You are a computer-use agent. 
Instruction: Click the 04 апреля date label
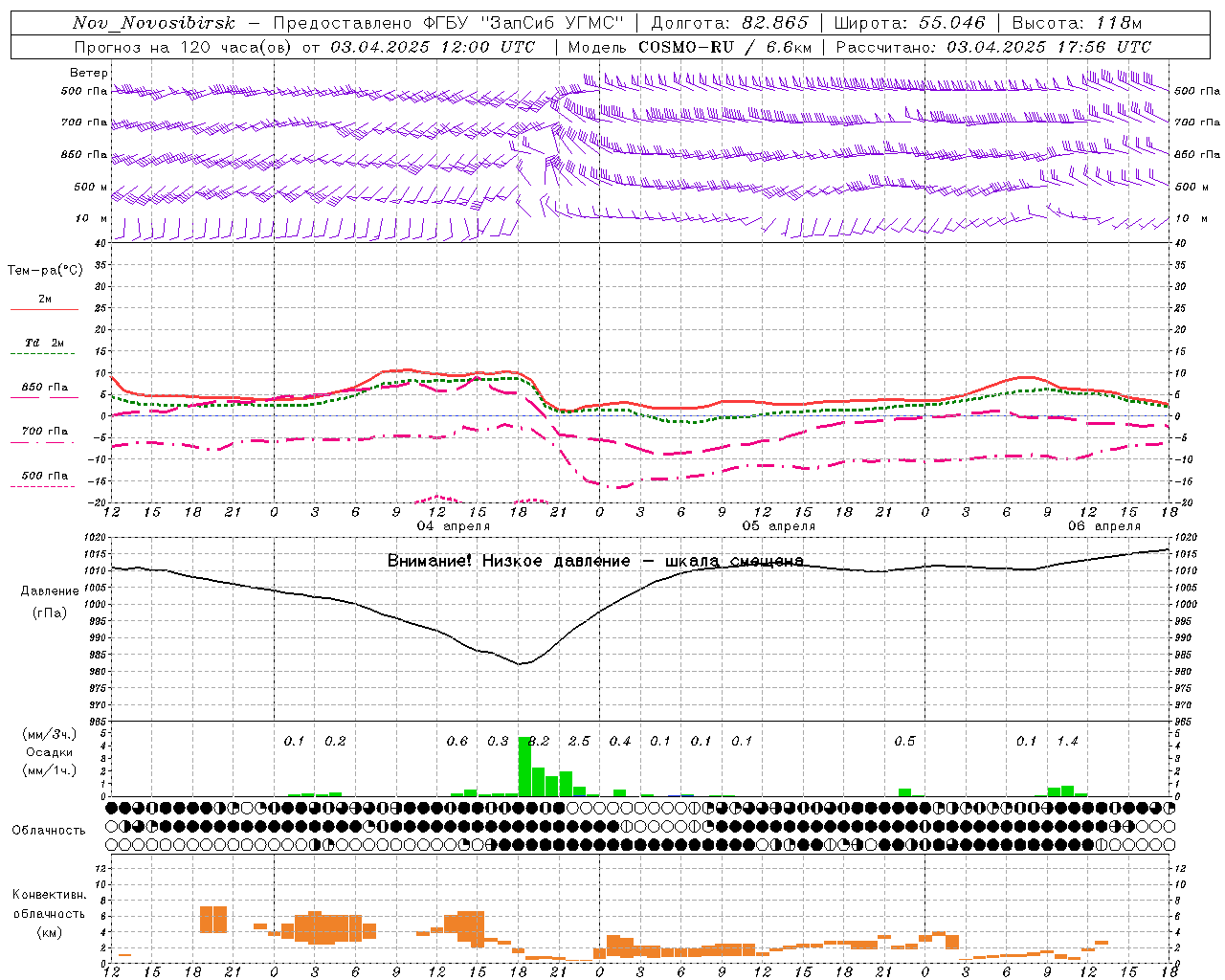453,526
